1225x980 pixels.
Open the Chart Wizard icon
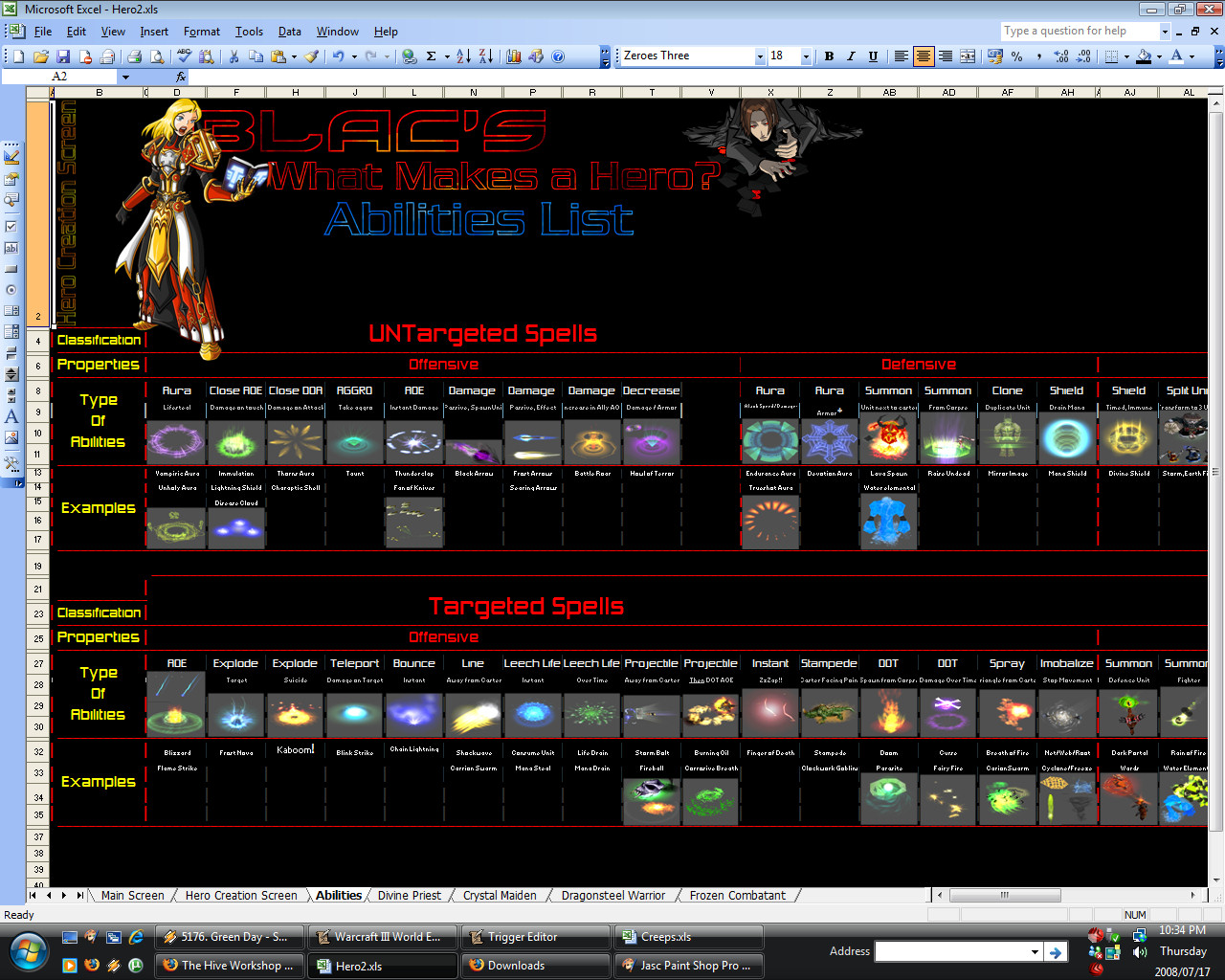(x=514, y=56)
